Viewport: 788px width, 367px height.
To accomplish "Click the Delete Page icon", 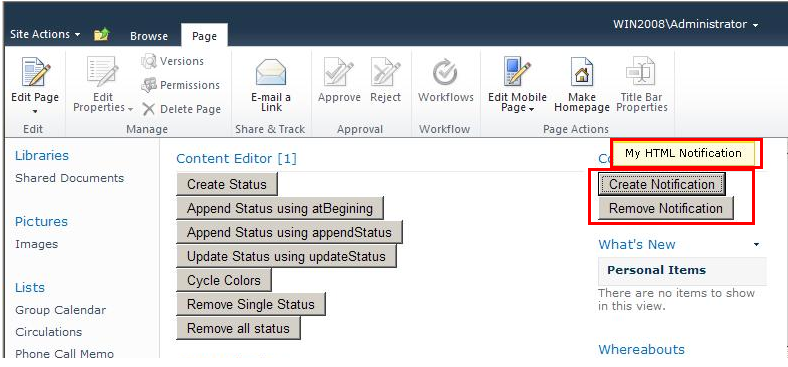I will pyautogui.click(x=148, y=109).
